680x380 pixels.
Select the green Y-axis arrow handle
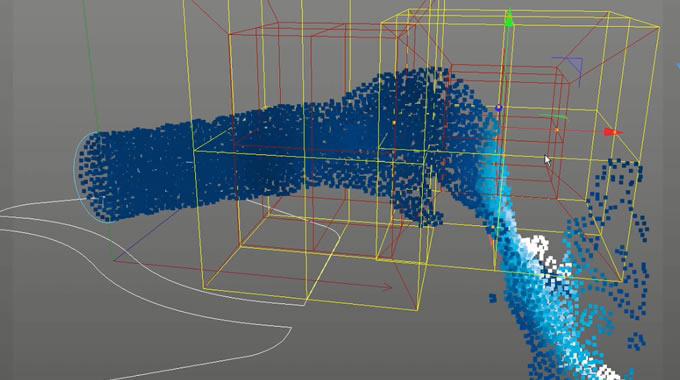(509, 19)
